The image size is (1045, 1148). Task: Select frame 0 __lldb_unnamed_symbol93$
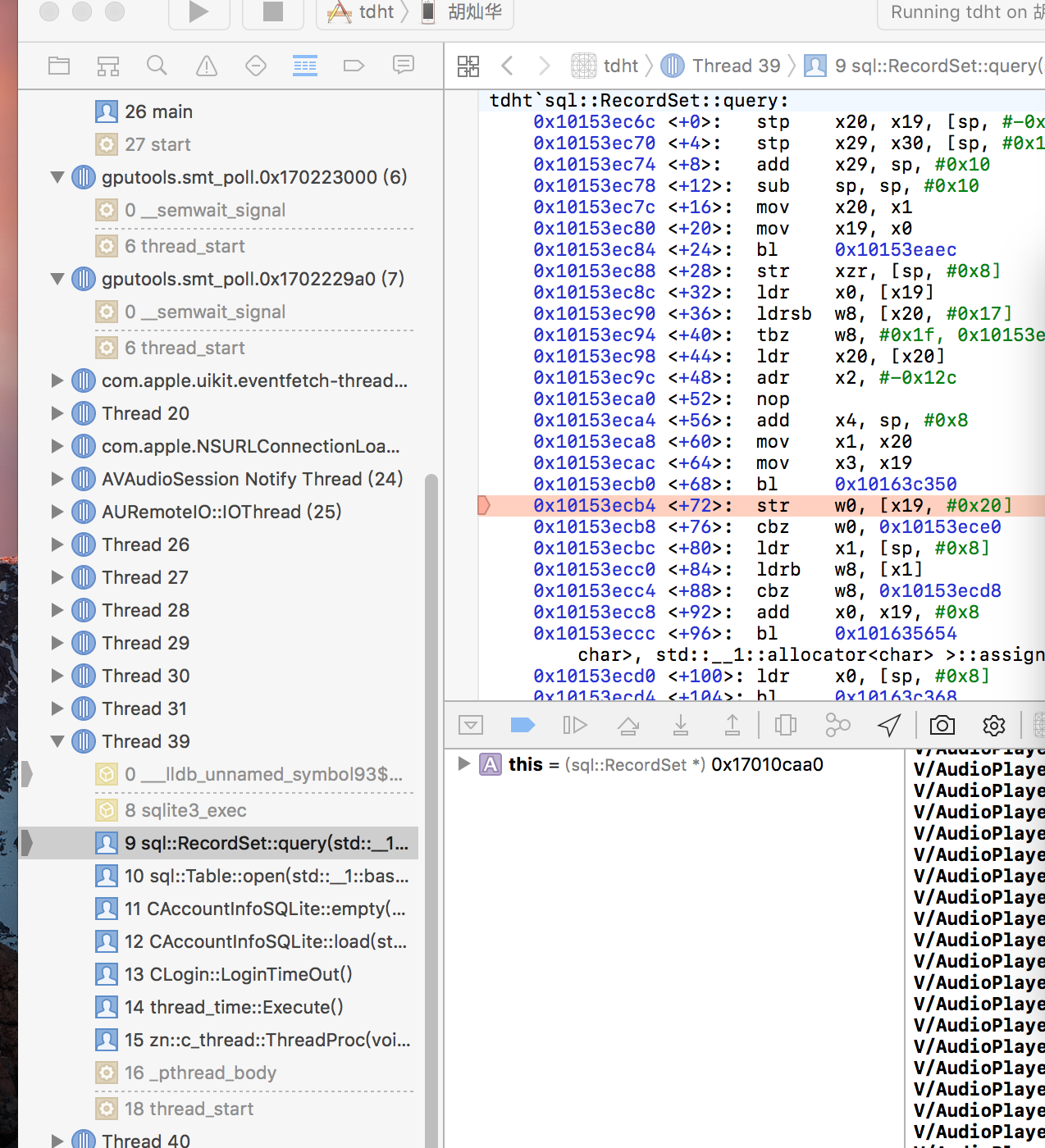[x=218, y=774]
